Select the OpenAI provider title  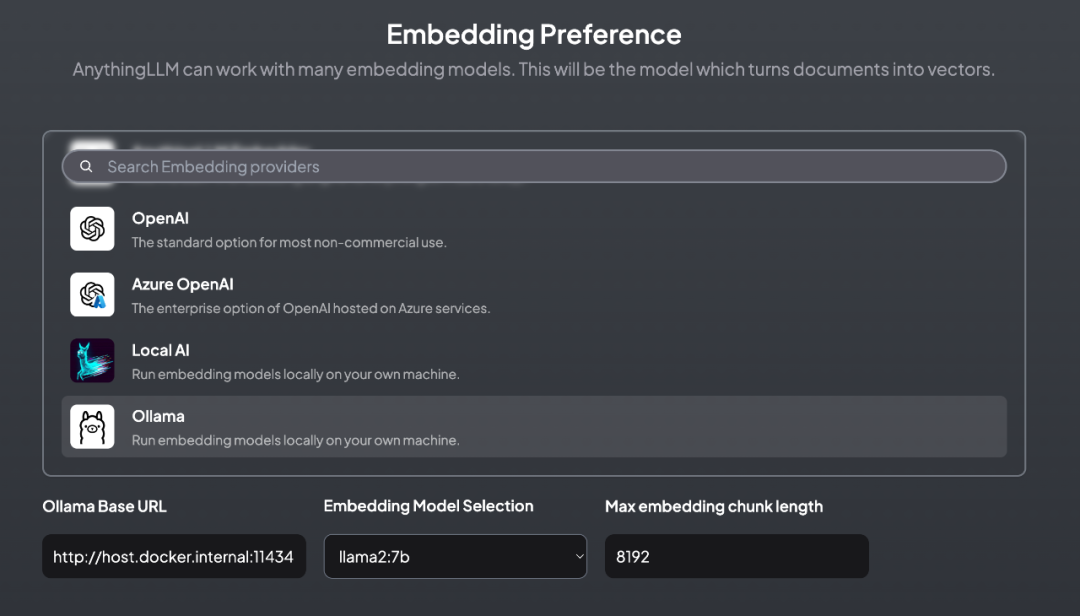point(160,218)
